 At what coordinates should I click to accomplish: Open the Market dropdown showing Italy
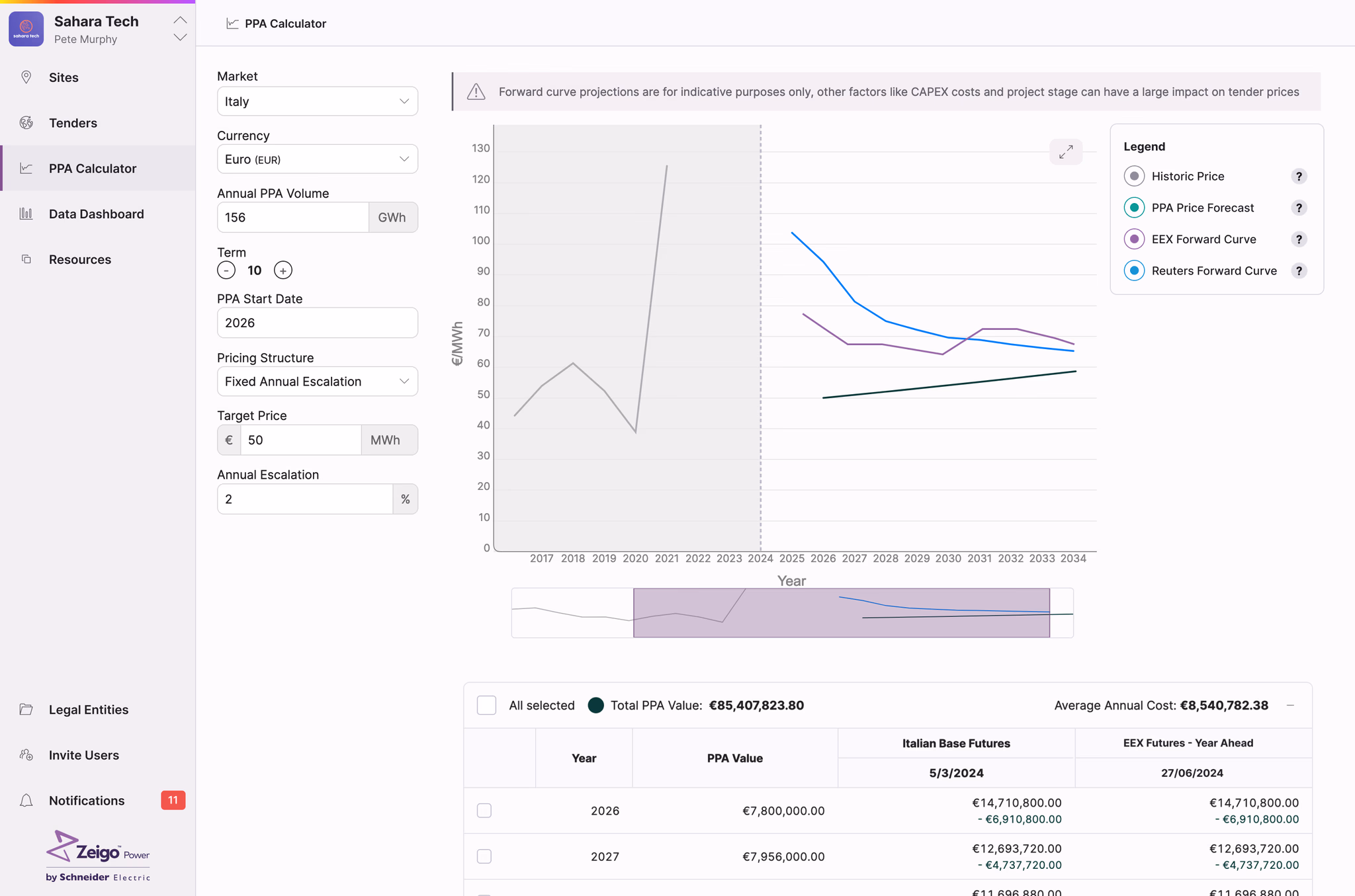click(318, 101)
